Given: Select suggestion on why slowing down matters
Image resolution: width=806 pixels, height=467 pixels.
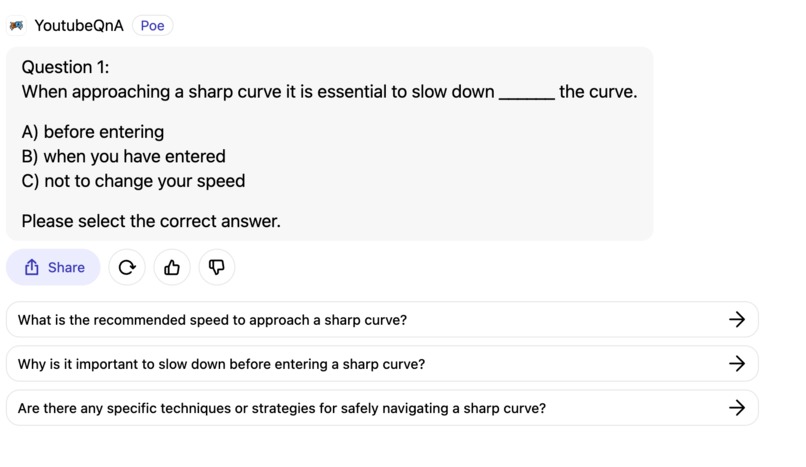Looking at the screenshot, I should pos(221,364).
